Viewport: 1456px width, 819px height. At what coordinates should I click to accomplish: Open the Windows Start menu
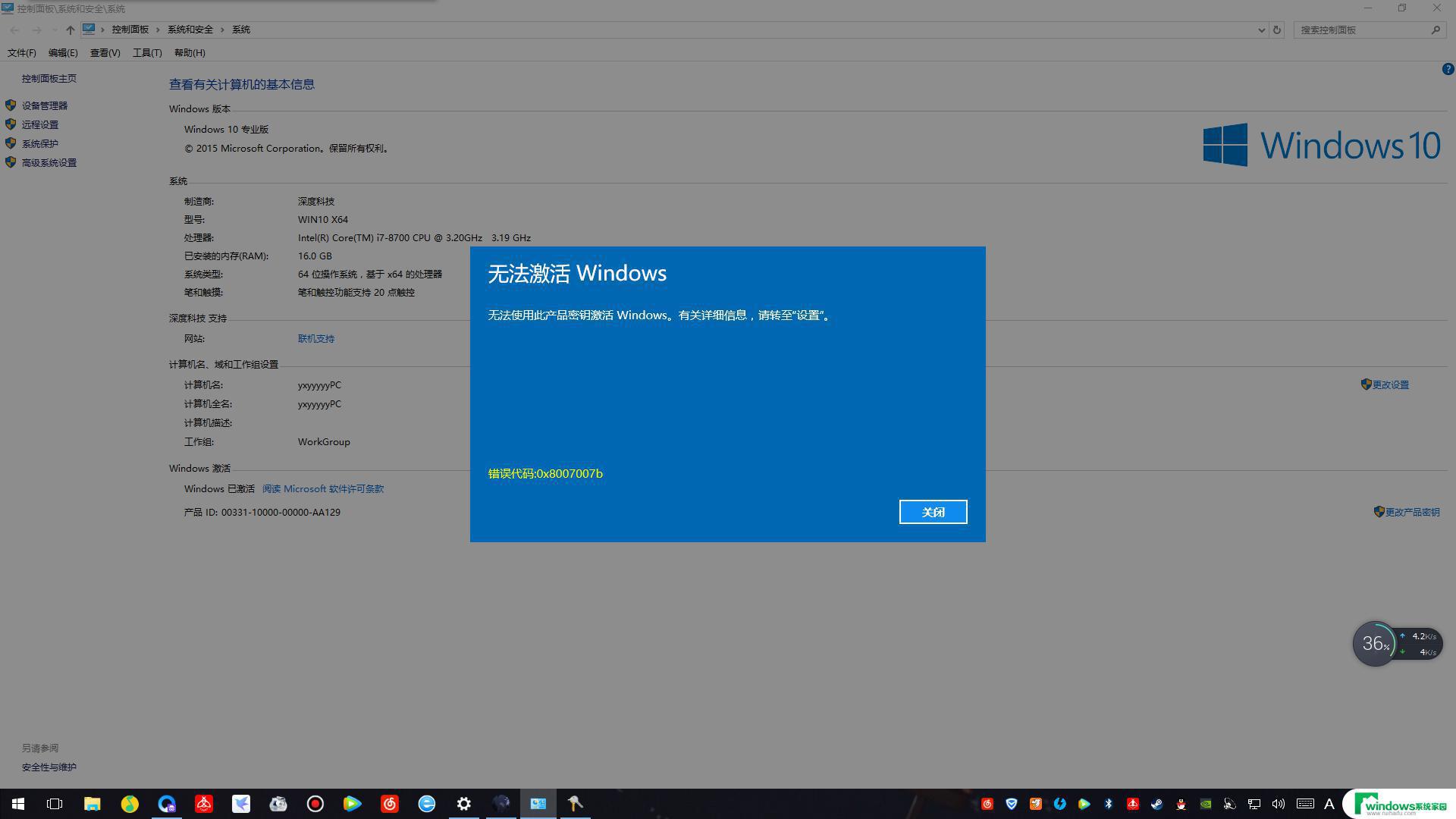coord(18,804)
